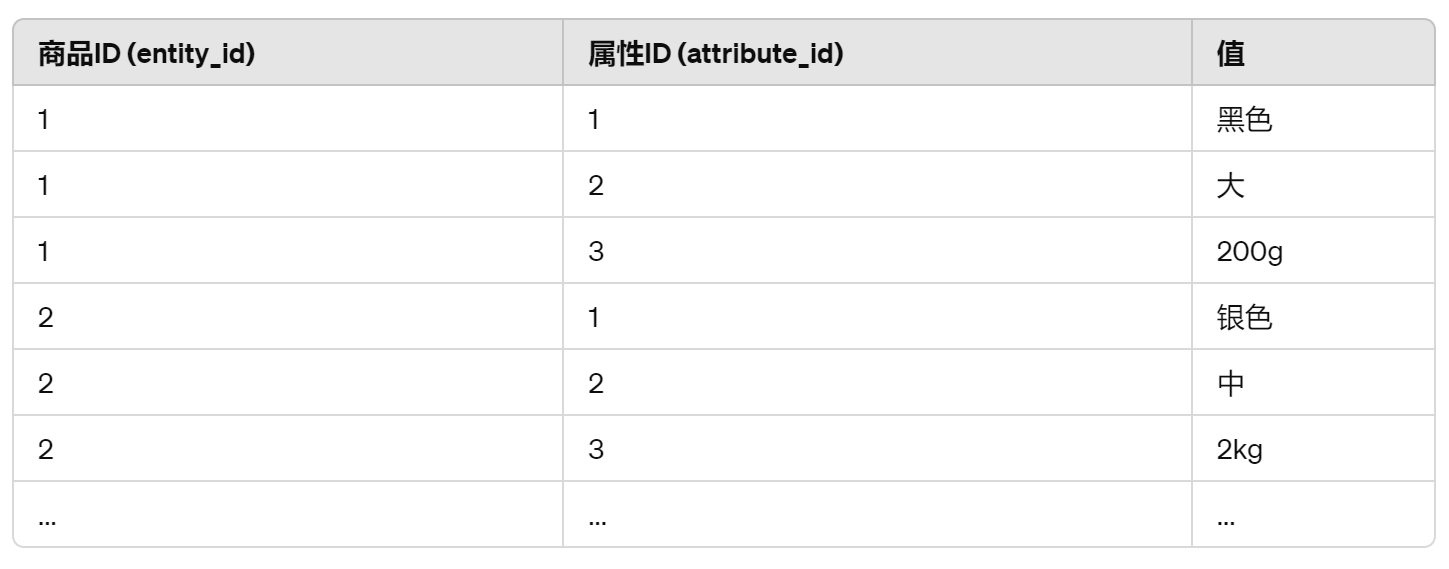The height and width of the screenshot is (569, 1449).
Task: Click the 中 value cell
Action: click(1231, 384)
